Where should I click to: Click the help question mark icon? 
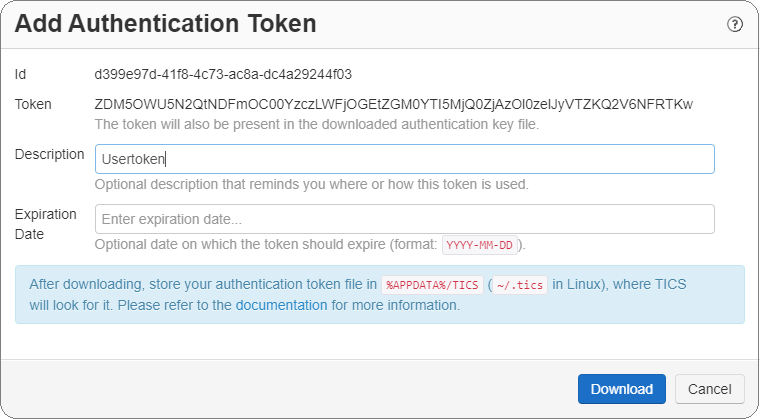tap(735, 24)
